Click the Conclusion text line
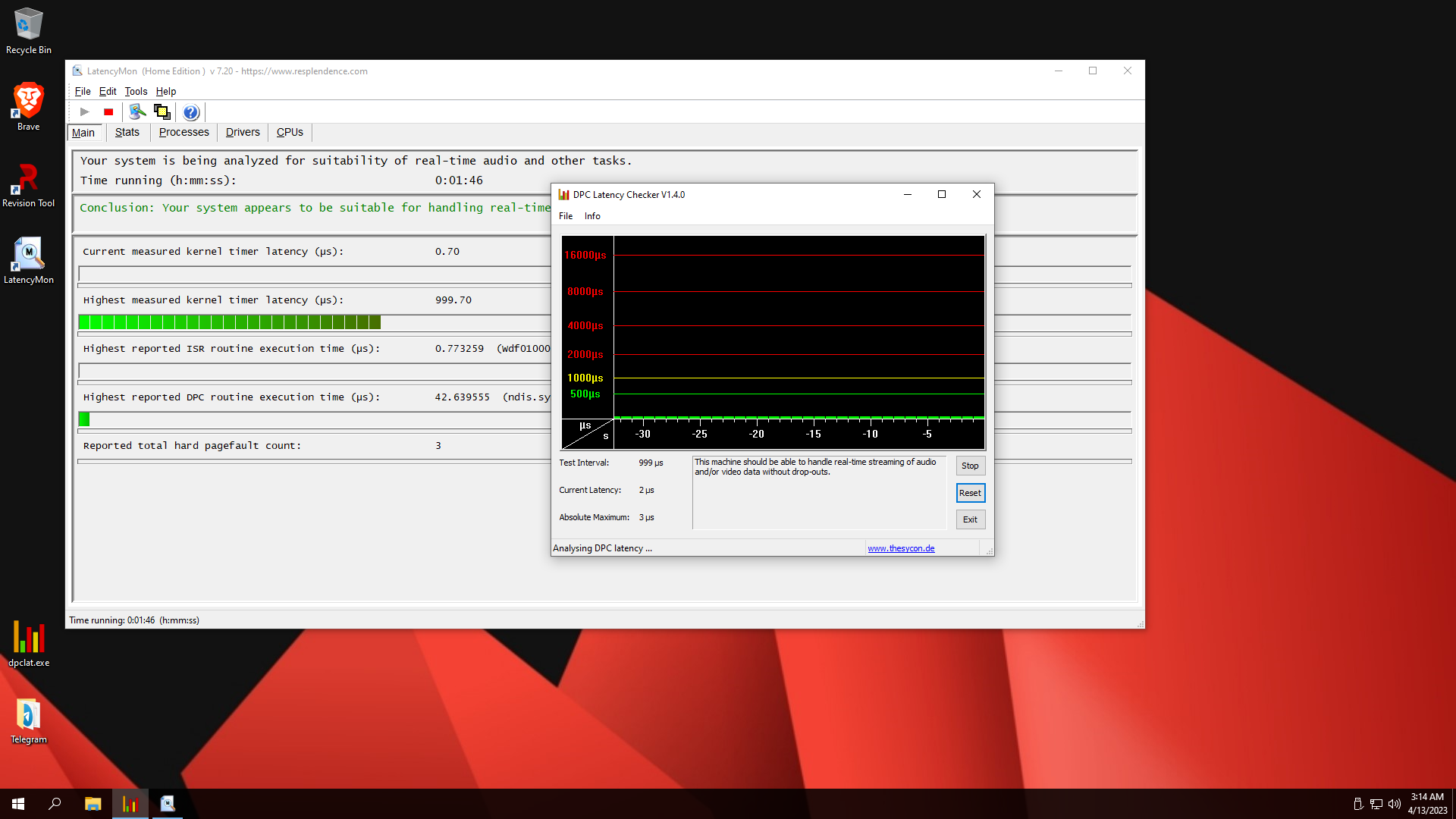Image resolution: width=1456 pixels, height=819 pixels. point(315,208)
